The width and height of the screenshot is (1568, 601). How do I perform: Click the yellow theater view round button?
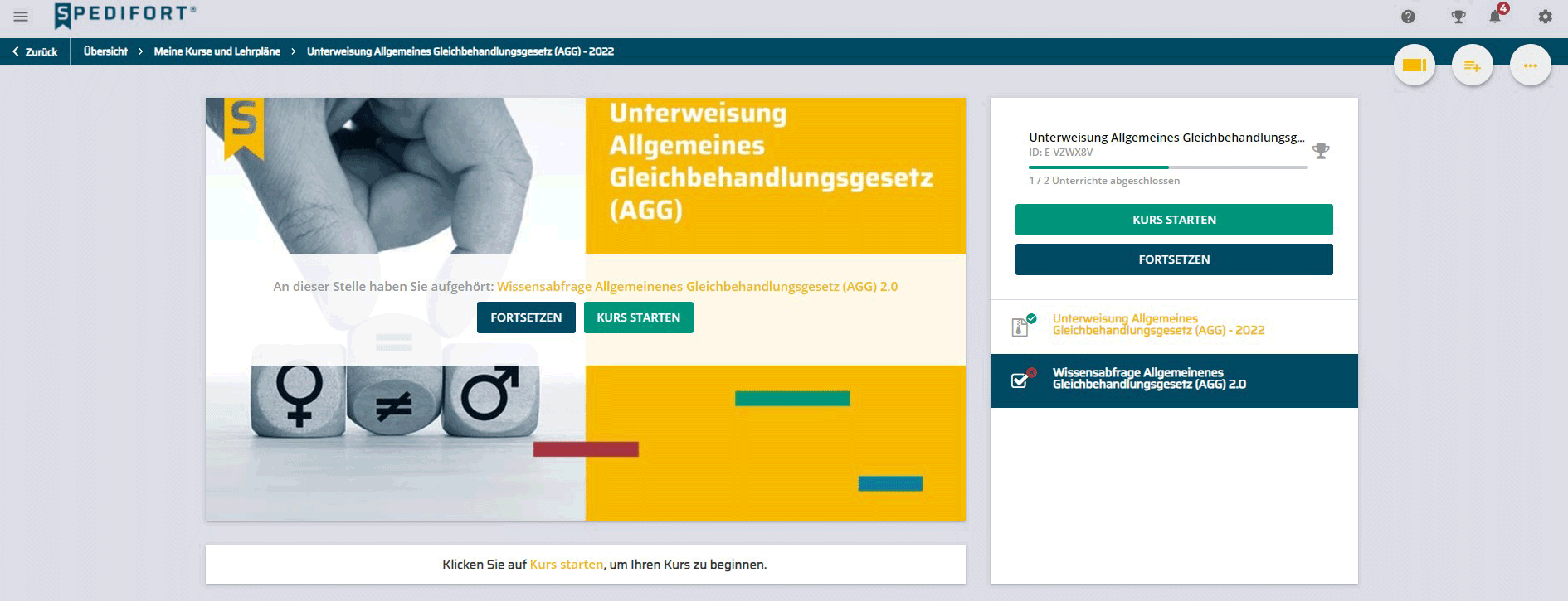tap(1414, 65)
